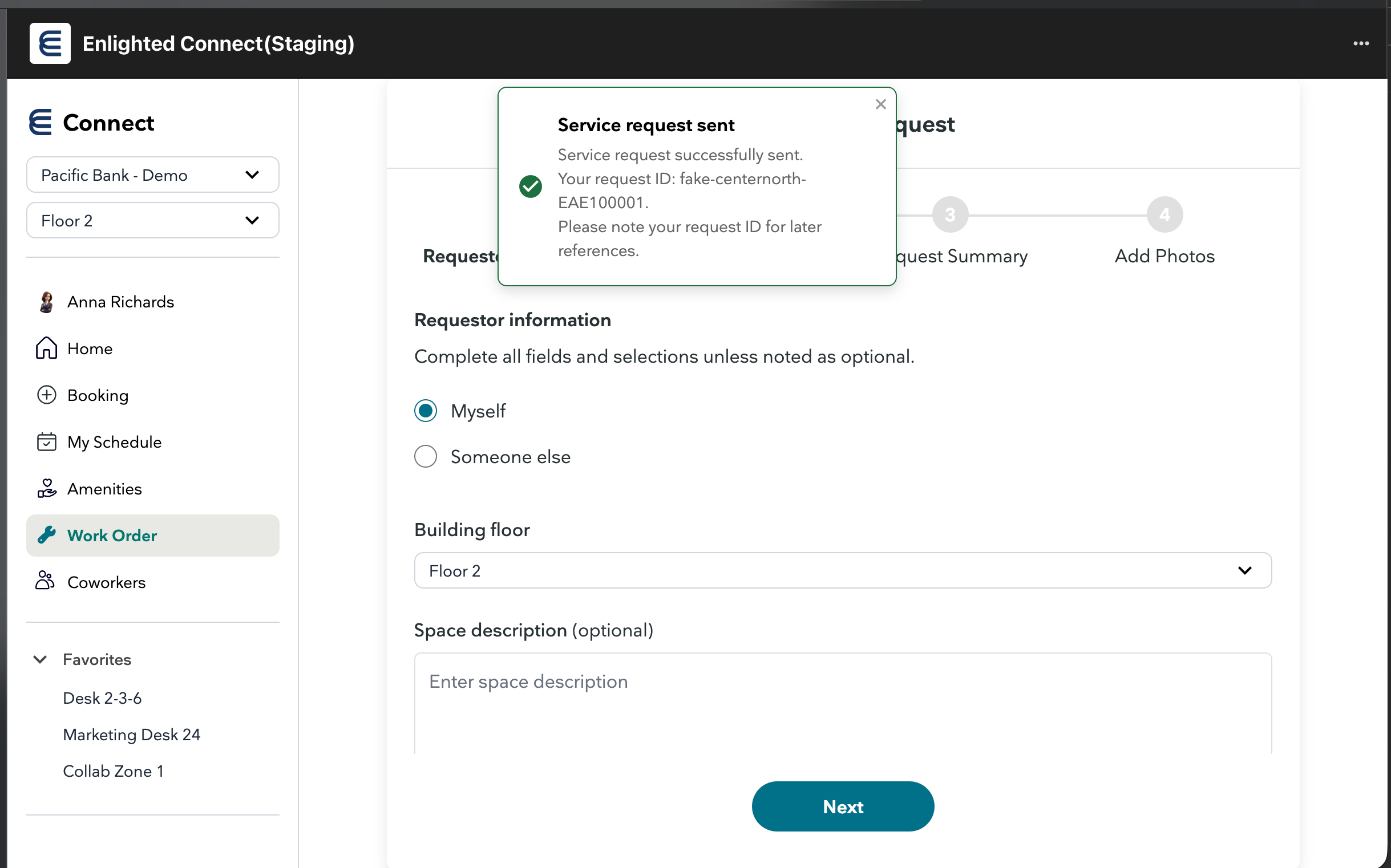
Task: Open Anna Richards profile link
Action: click(152, 302)
